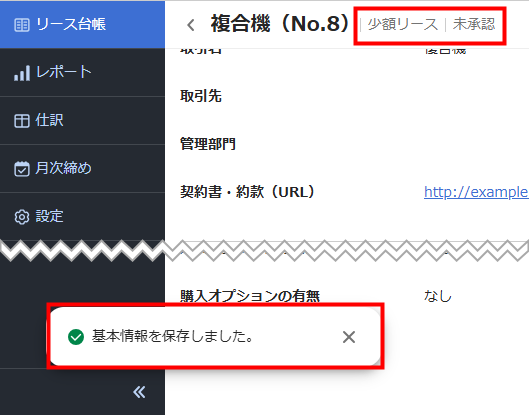
Task: Click the green checkmark icon in the toast
Action: (x=76, y=337)
